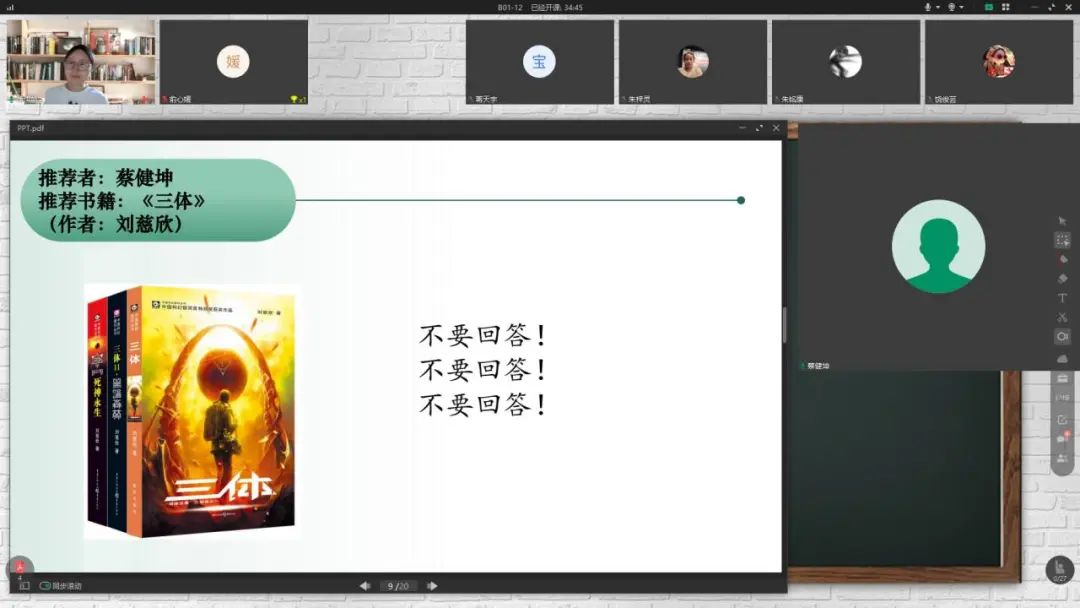The width and height of the screenshot is (1080, 608).
Task: Open the participants list icon in right toolbar
Action: click(x=1062, y=458)
